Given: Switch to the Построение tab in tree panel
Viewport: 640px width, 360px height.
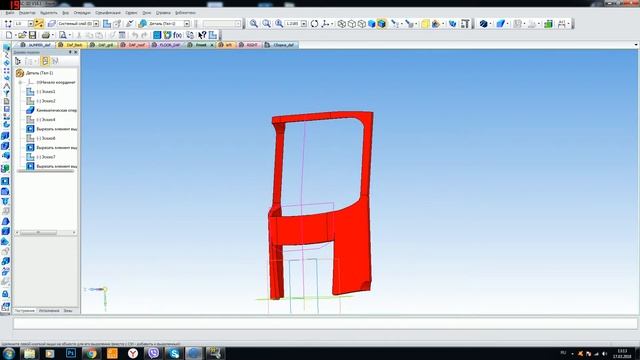Looking at the screenshot, I should point(25,311).
